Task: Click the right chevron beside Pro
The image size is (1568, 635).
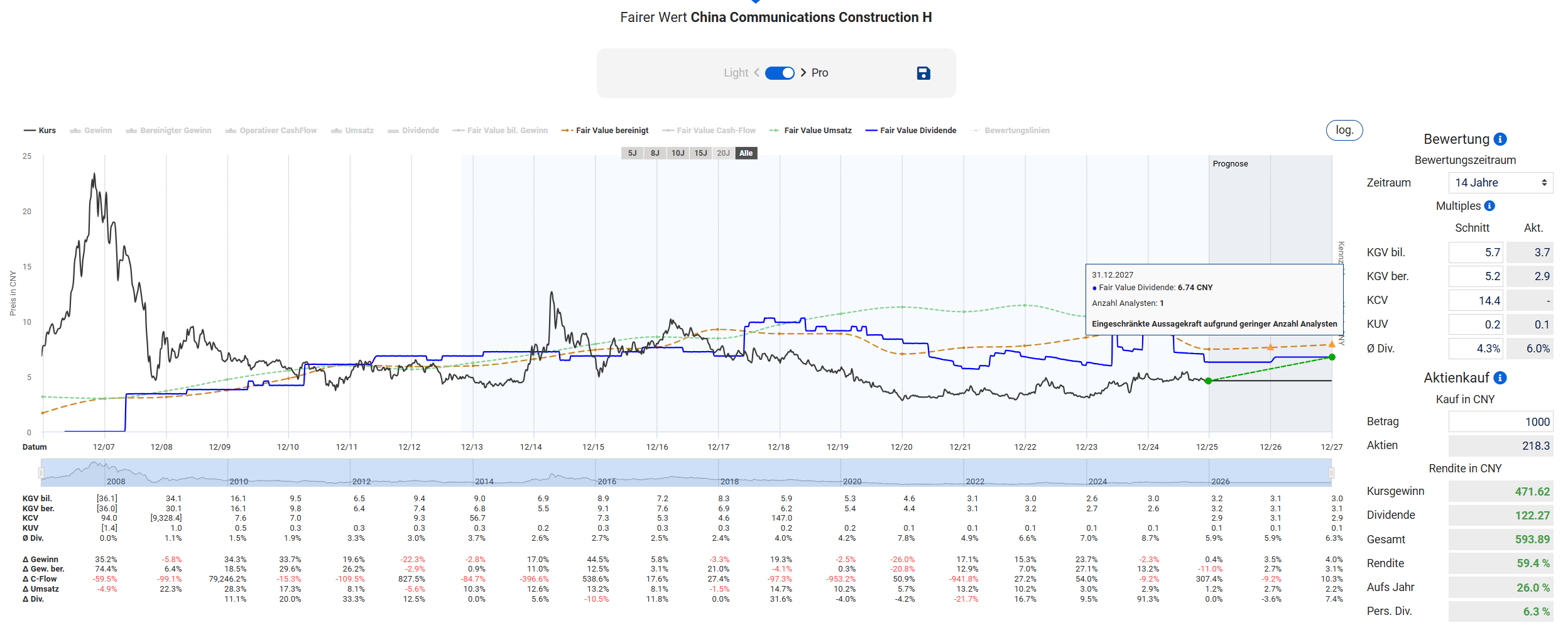Action: pos(803,73)
